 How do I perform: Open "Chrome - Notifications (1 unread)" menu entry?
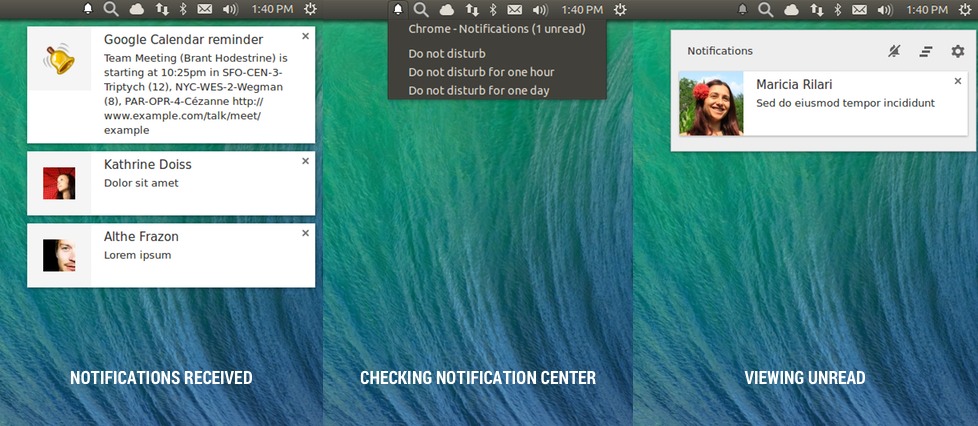click(496, 29)
